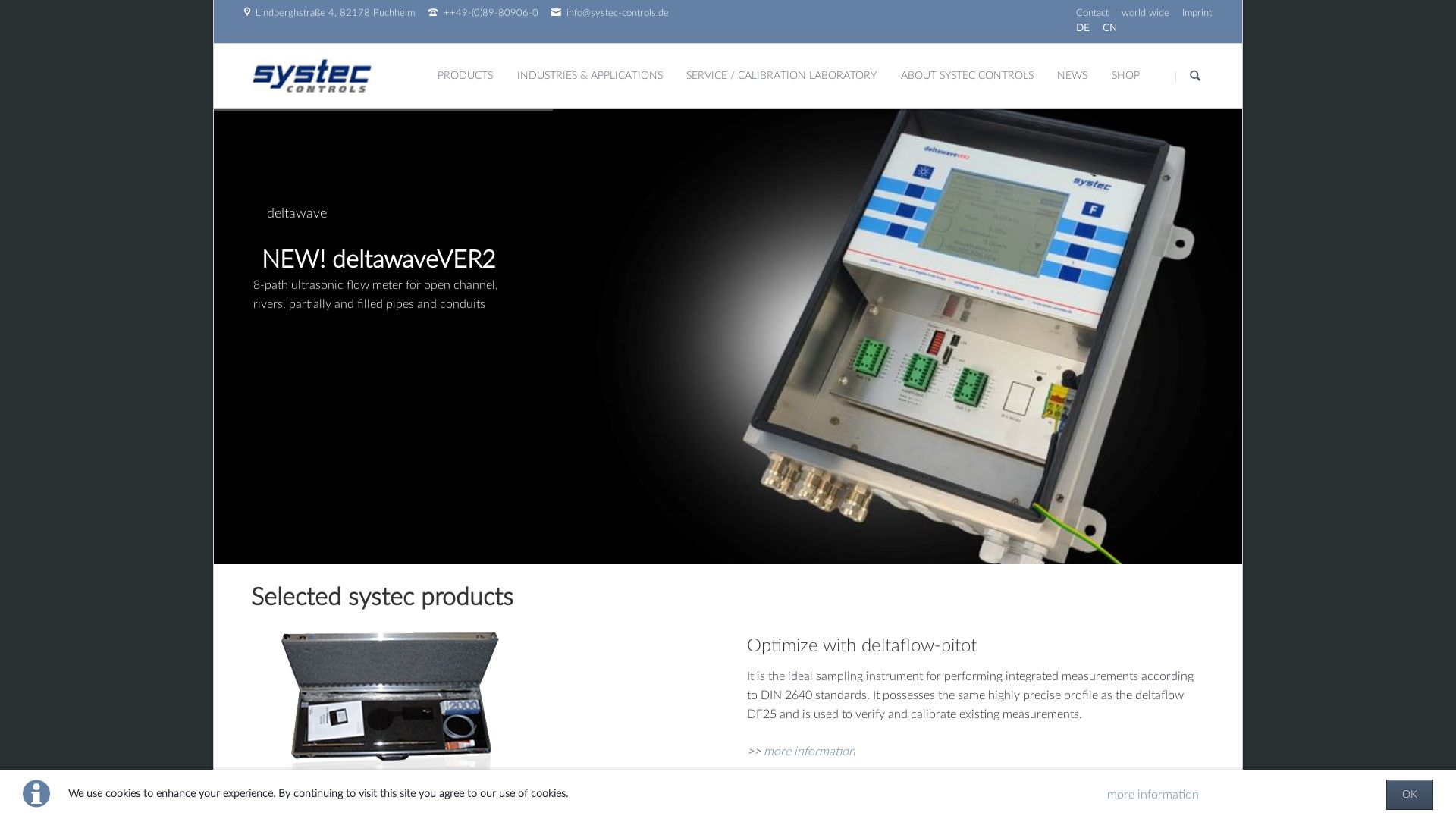The image size is (1456, 819).
Task: Open the Contact link
Action: tap(1092, 13)
